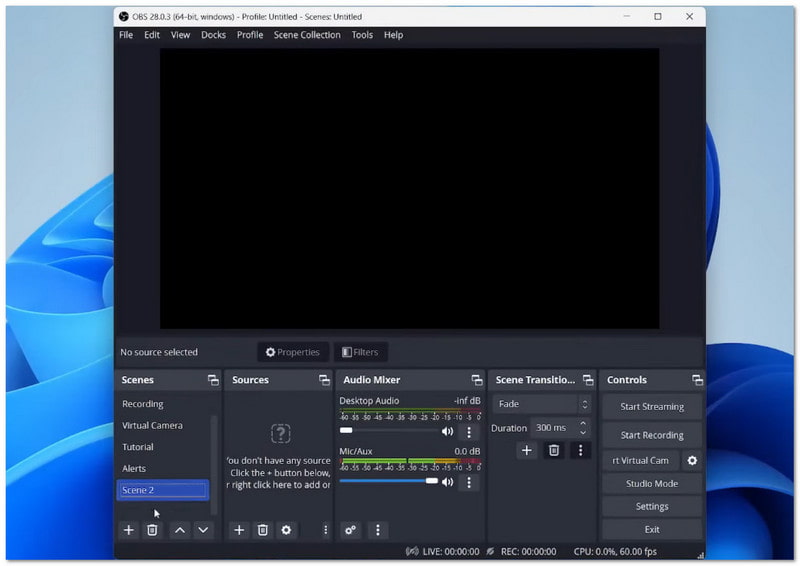Mute Desktop Audio speaker
Image resolution: width=800 pixels, height=566 pixels.
(x=447, y=432)
